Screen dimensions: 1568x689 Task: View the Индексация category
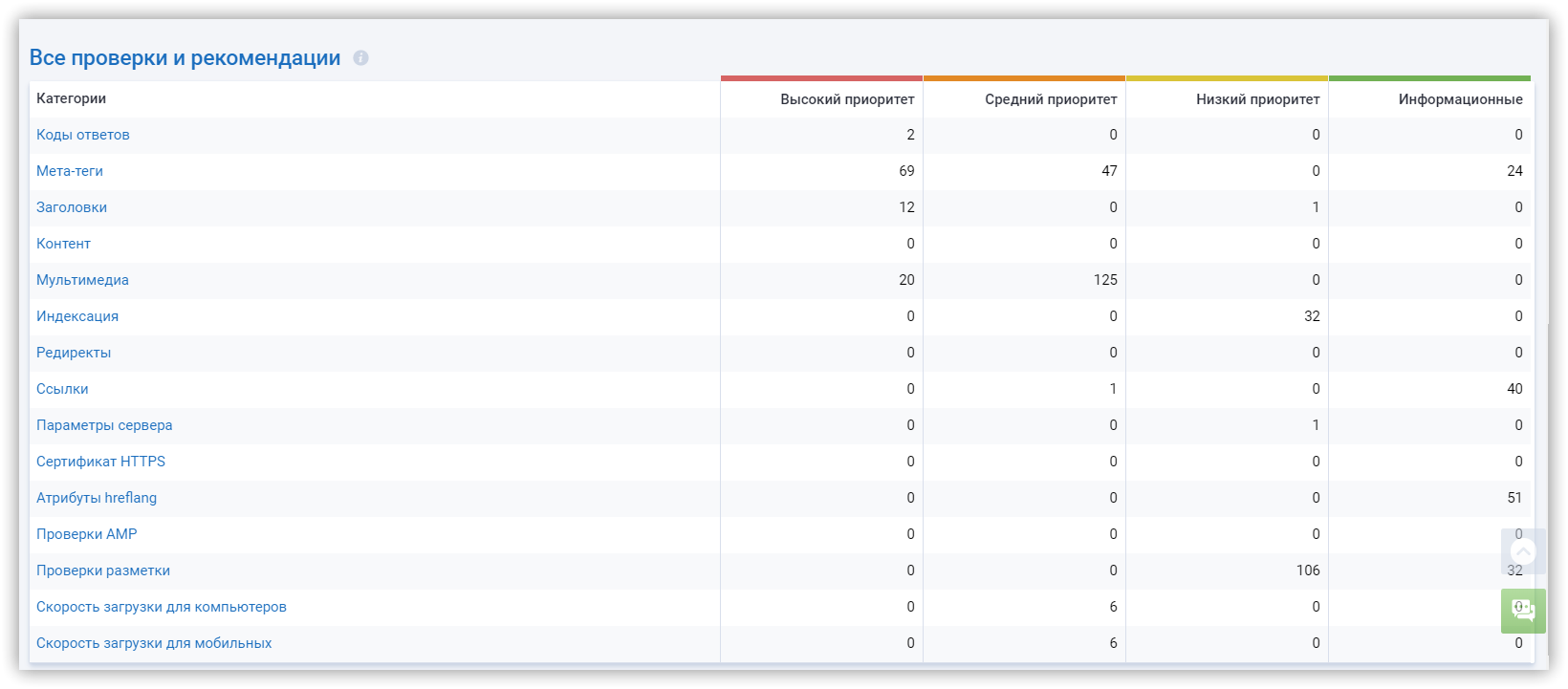coord(77,316)
